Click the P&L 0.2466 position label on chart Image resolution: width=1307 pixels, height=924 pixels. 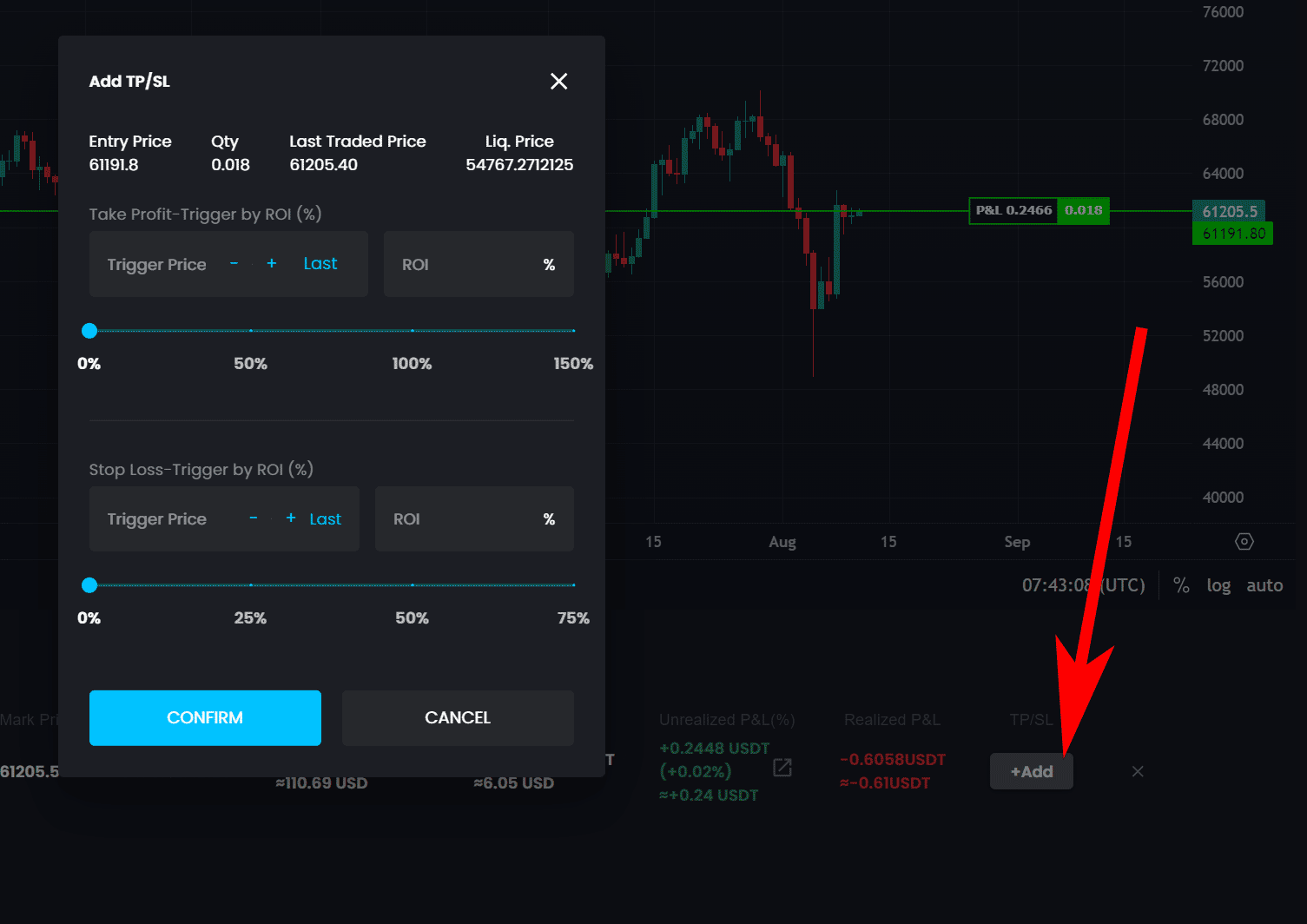pos(1013,210)
